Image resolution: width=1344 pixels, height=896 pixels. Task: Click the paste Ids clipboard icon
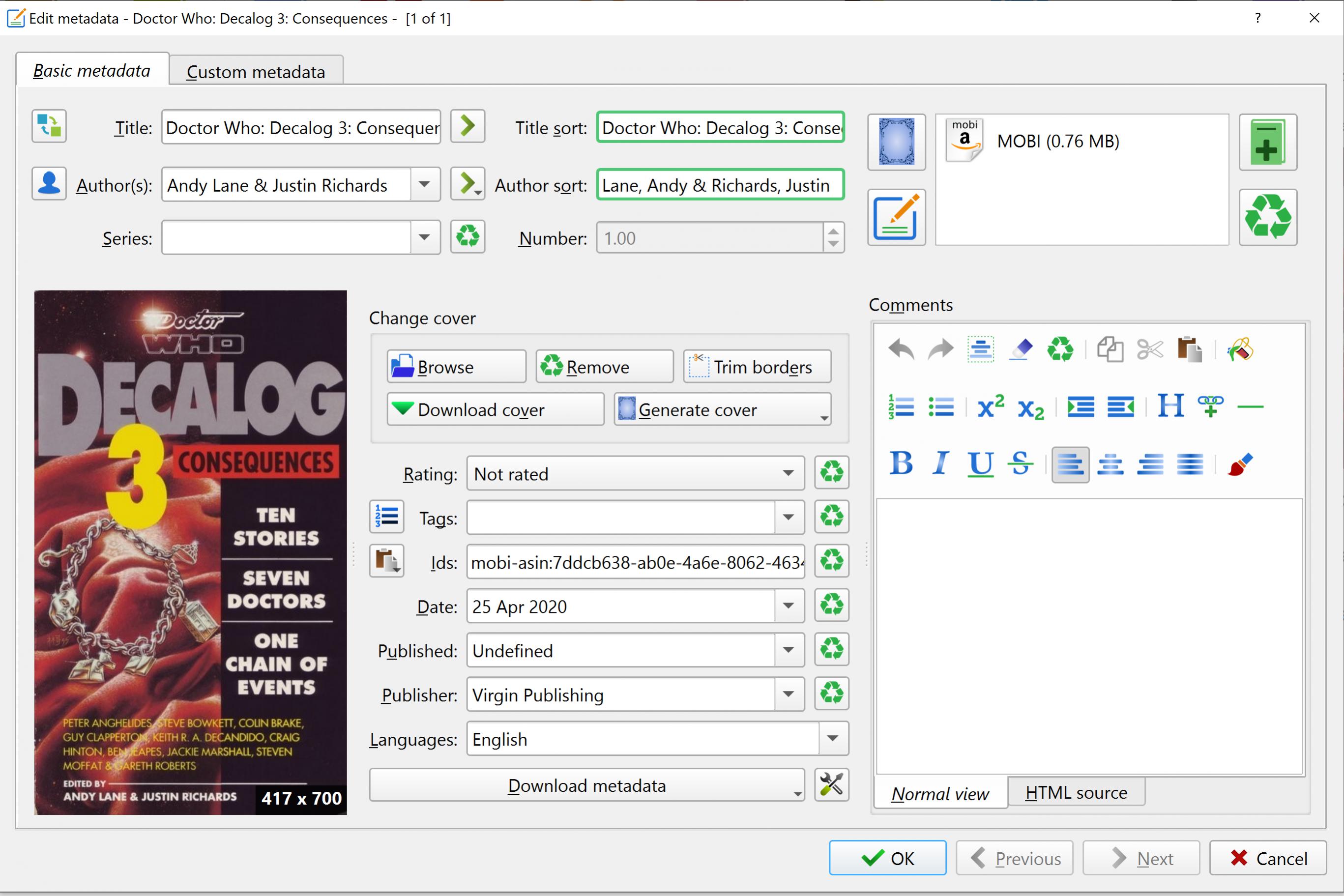387,561
